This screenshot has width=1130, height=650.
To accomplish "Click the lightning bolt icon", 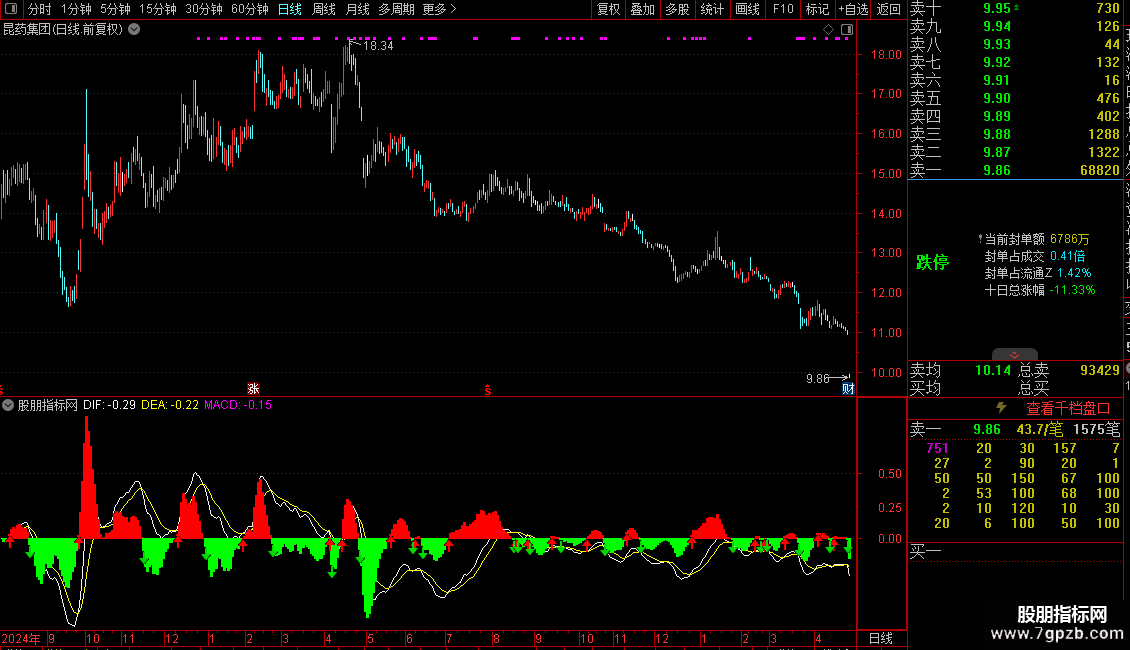I will (1001, 408).
